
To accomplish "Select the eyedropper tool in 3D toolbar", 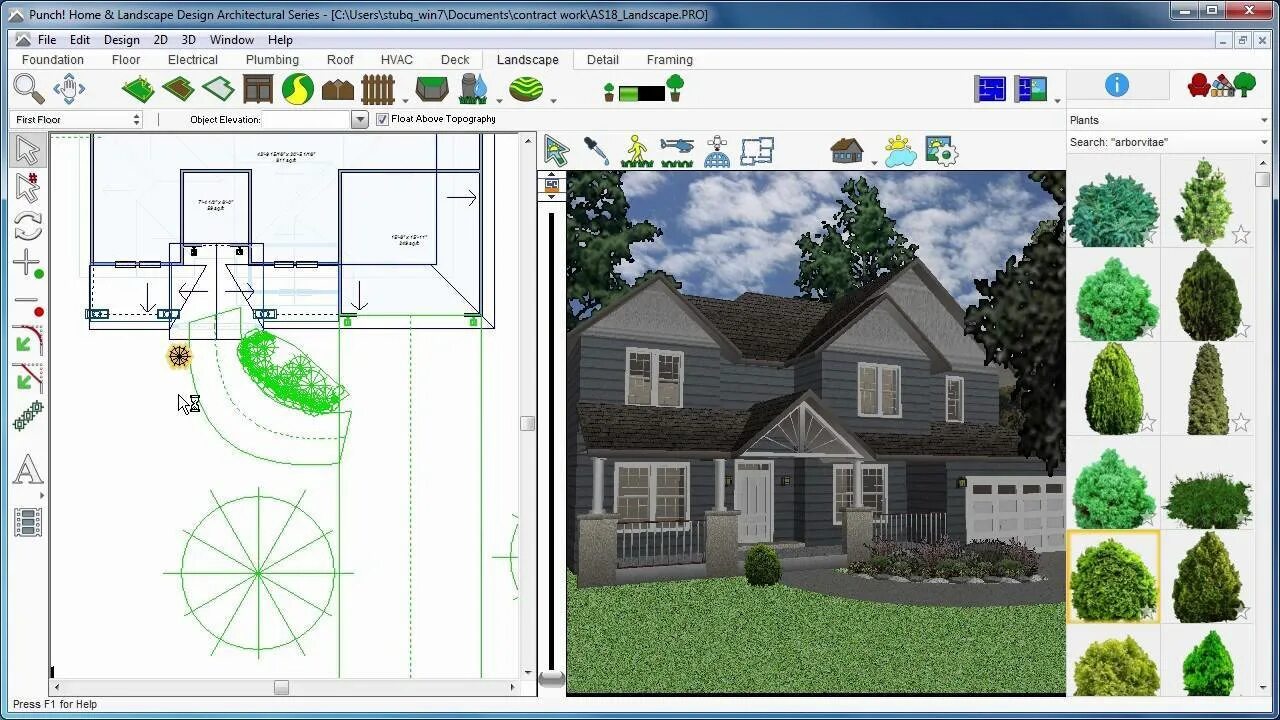I will pyautogui.click(x=597, y=151).
